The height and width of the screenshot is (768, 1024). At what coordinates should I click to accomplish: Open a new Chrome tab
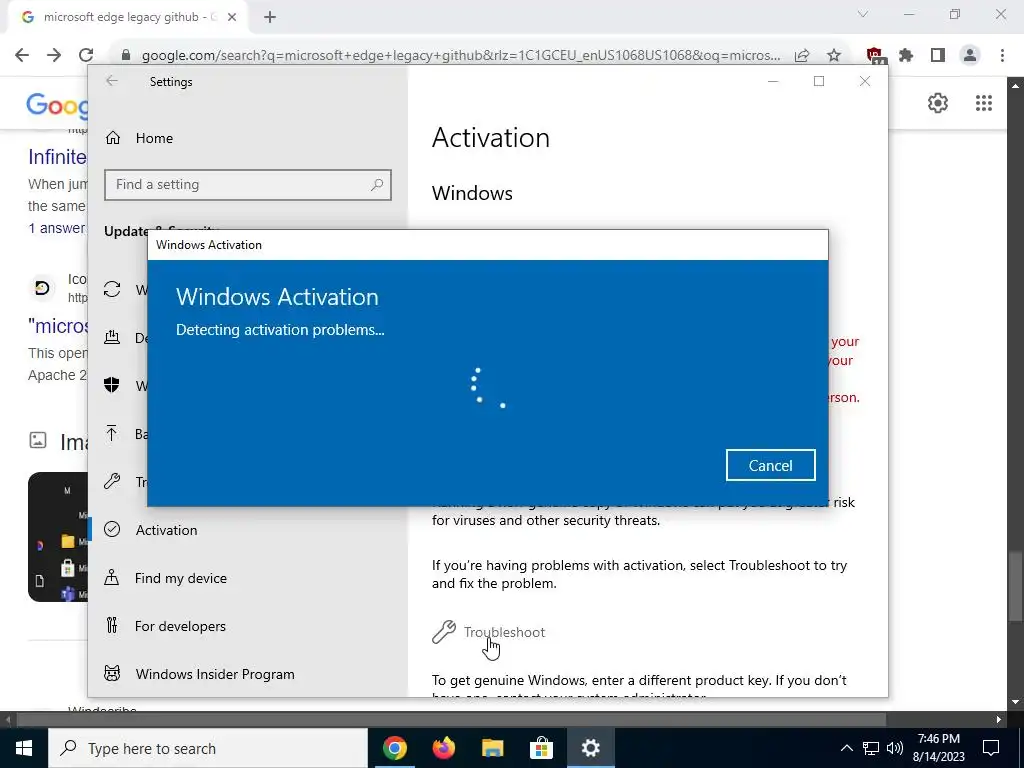pyautogui.click(x=270, y=17)
